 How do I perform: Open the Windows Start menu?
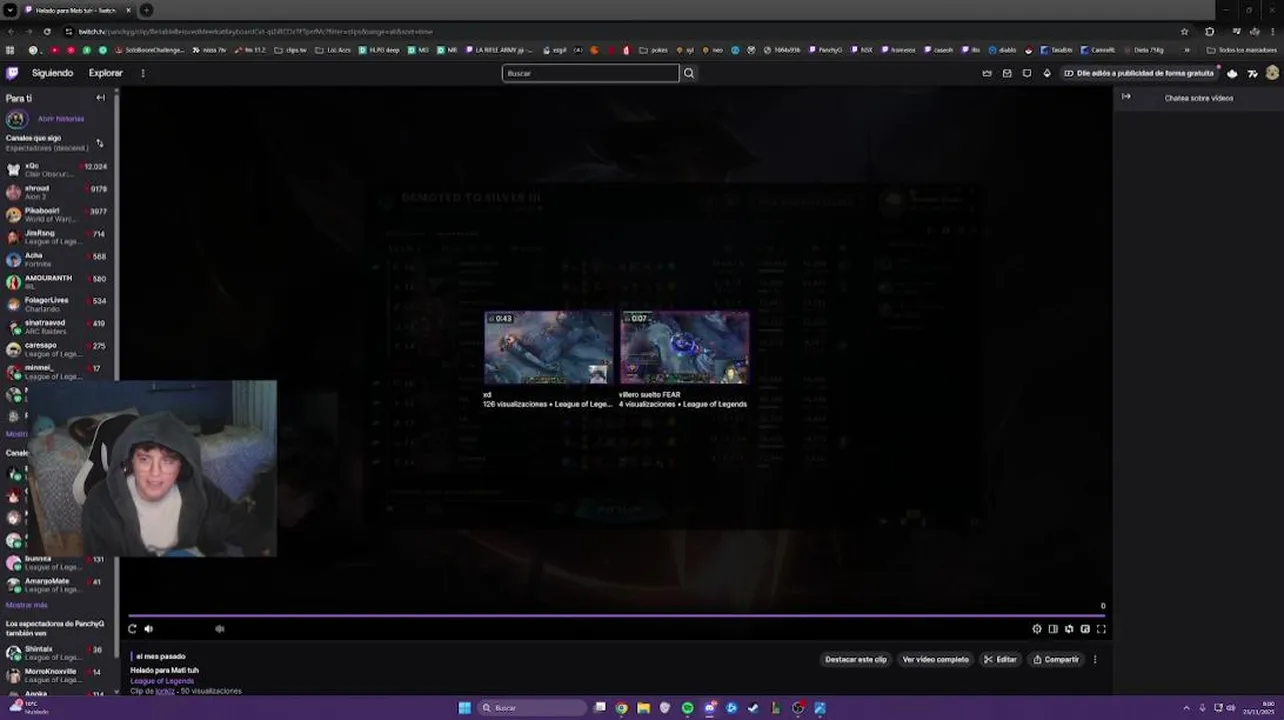pos(464,708)
